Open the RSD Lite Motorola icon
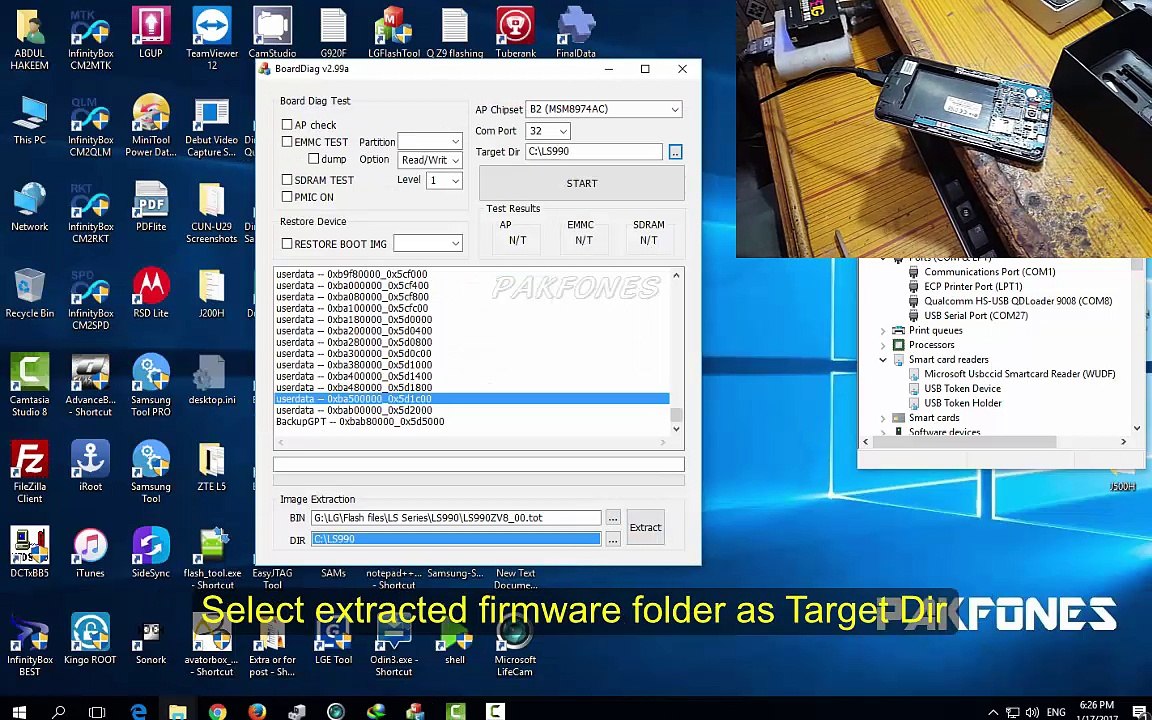This screenshot has width=1152, height=720. pos(151,292)
